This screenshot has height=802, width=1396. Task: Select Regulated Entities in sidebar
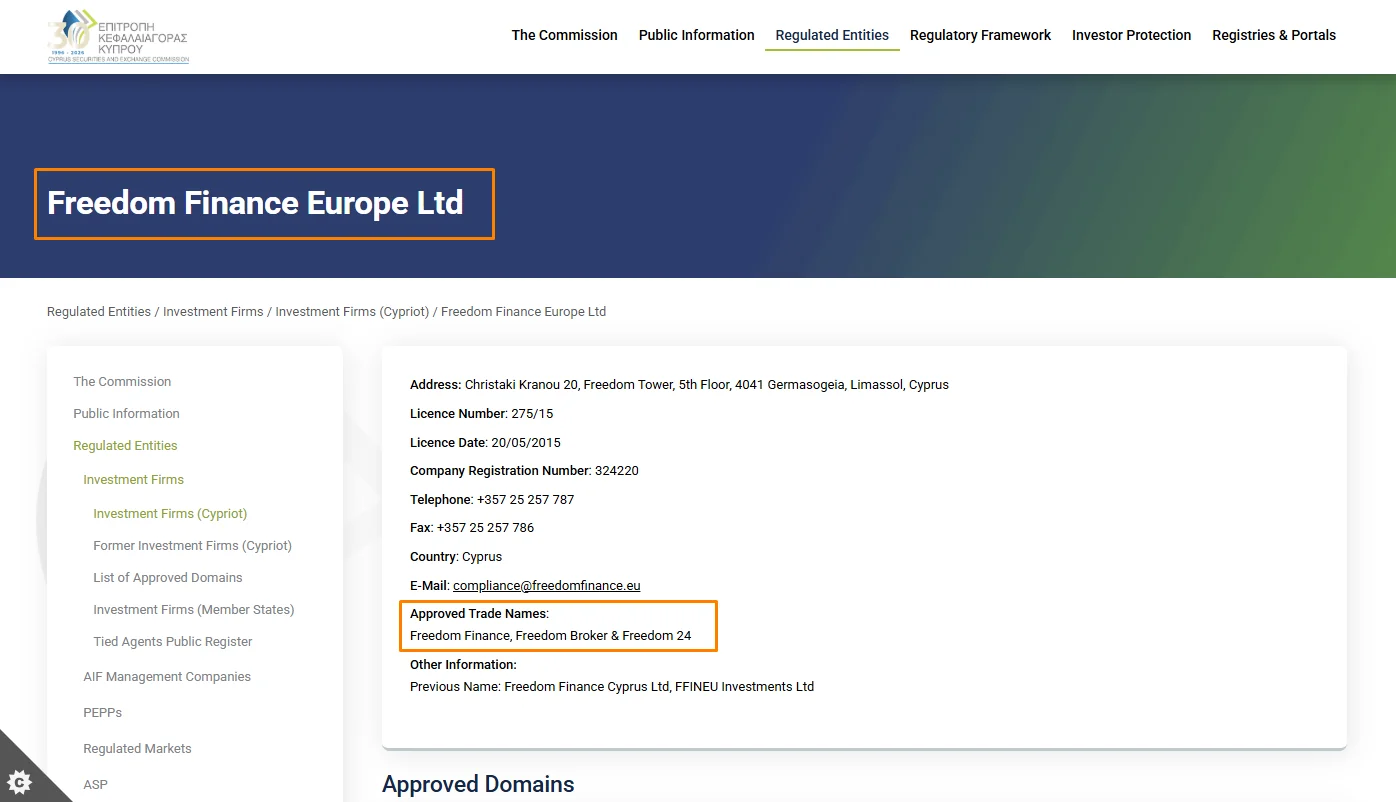coord(125,446)
